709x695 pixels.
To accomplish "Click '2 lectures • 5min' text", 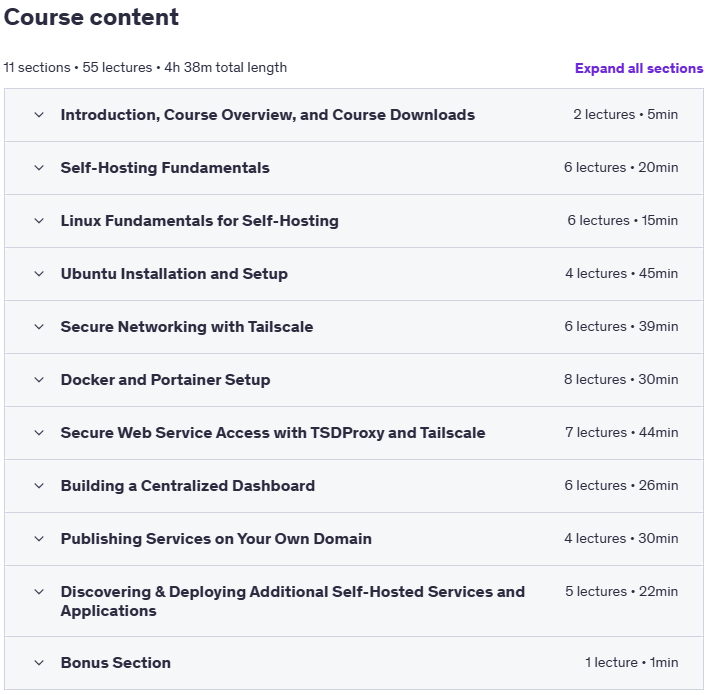I will click(x=625, y=114).
